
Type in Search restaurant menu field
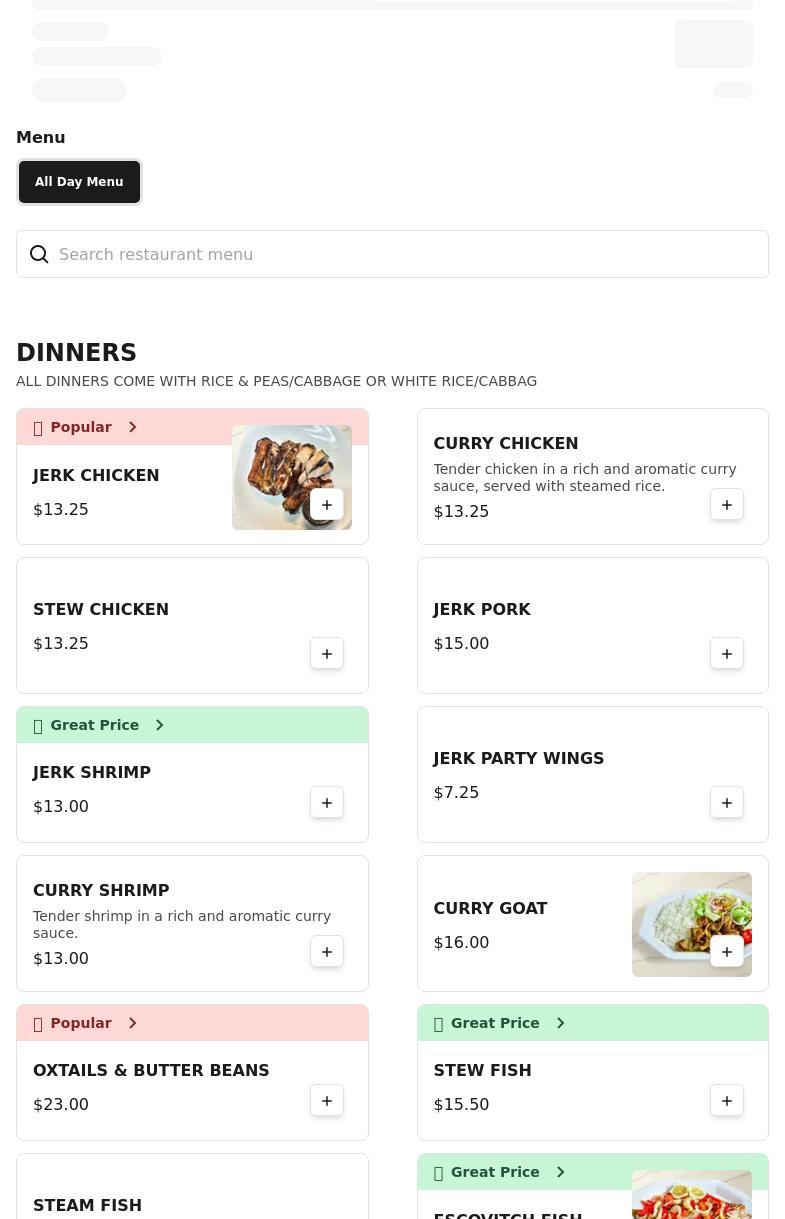pyautogui.click(x=400, y=255)
